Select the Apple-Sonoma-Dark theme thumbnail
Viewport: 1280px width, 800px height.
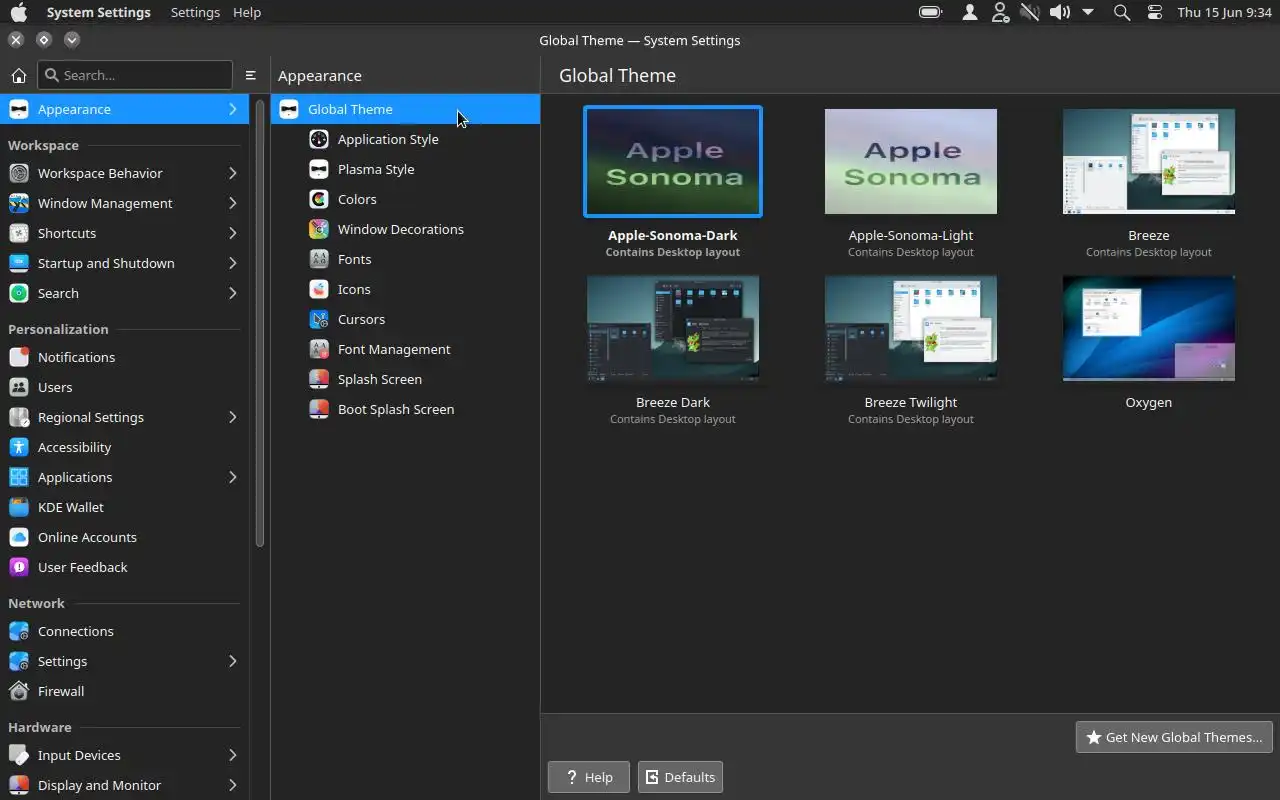pyautogui.click(x=673, y=161)
